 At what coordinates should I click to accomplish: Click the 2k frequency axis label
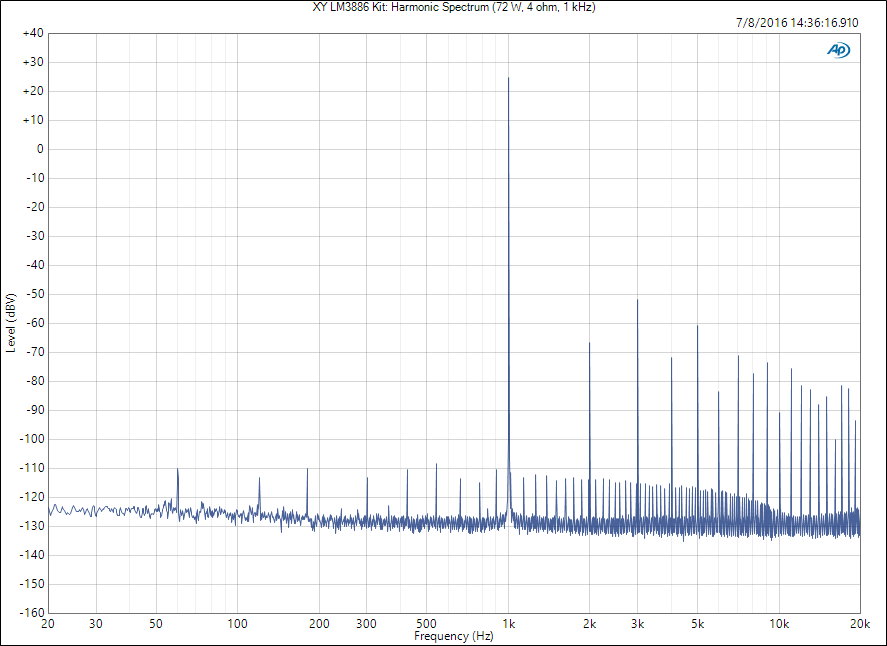click(589, 624)
